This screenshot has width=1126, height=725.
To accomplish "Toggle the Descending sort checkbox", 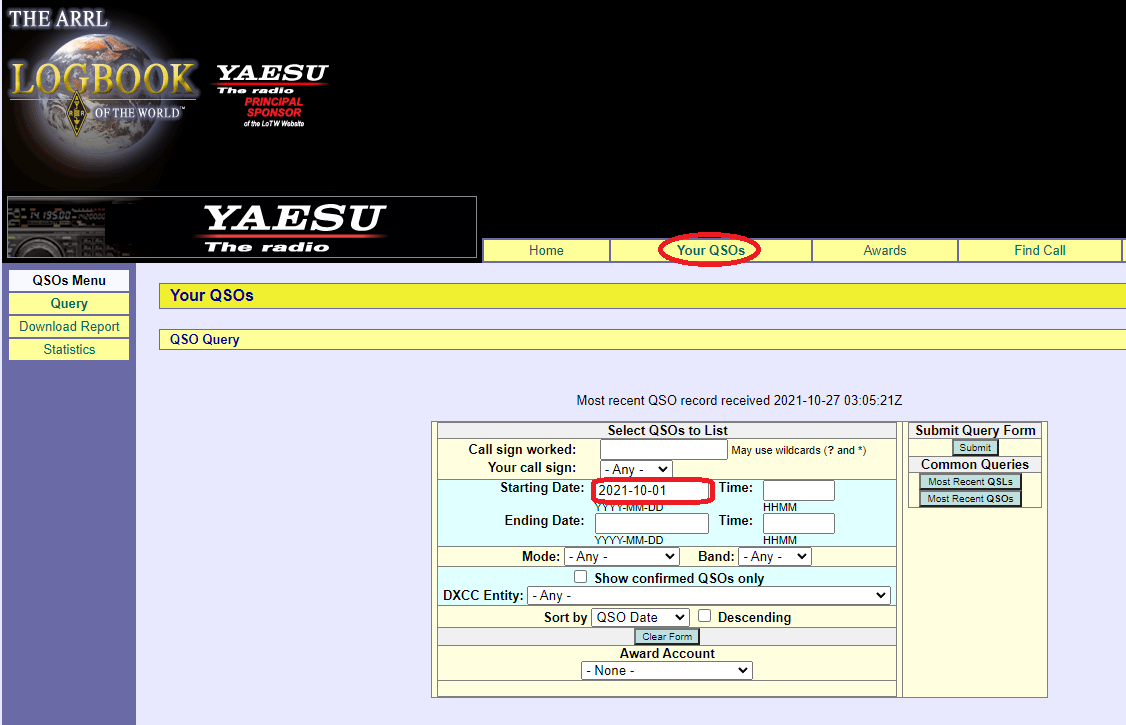I will [x=704, y=616].
